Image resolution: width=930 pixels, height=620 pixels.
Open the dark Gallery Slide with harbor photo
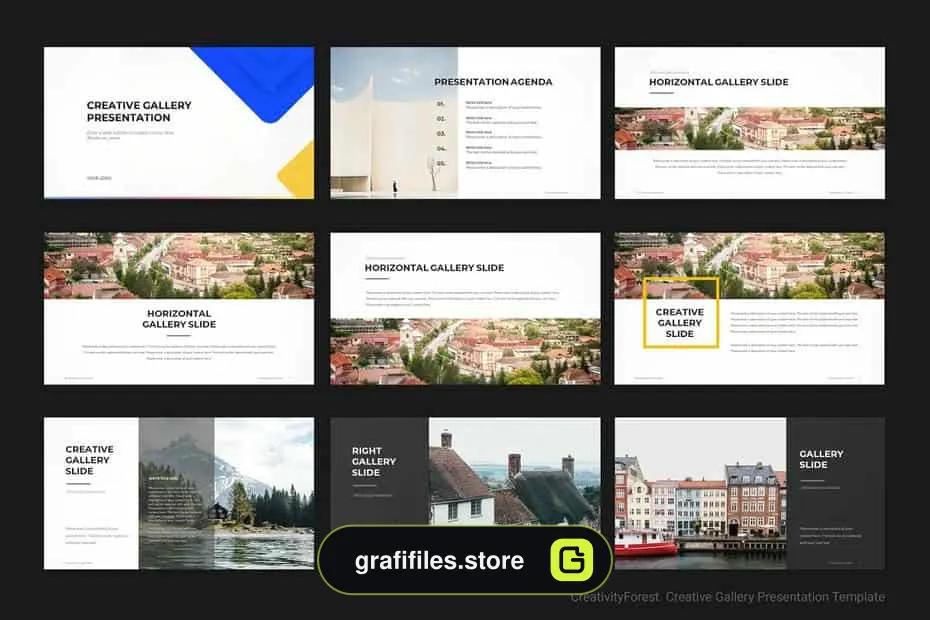tap(750, 494)
